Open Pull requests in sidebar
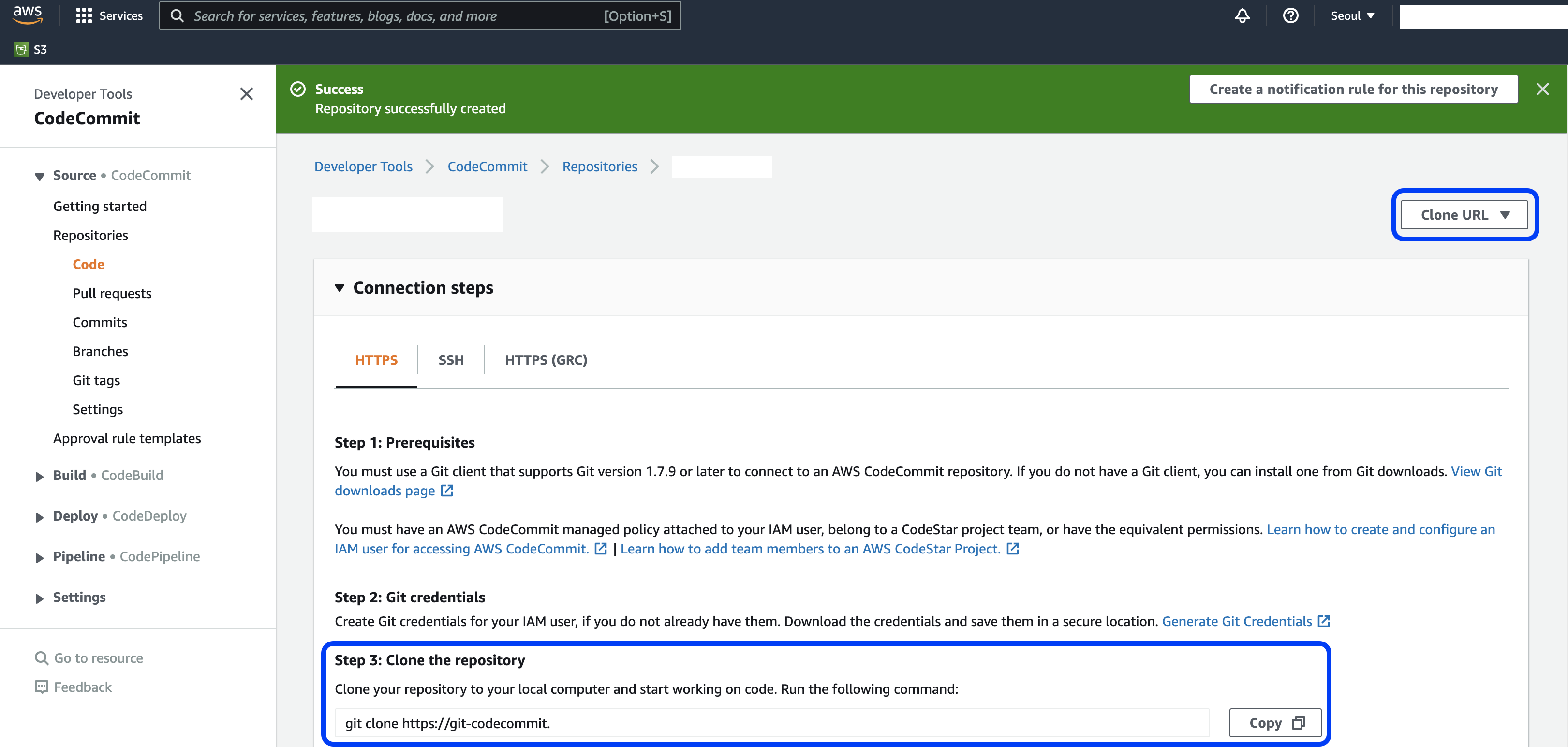Image resolution: width=1568 pixels, height=747 pixels. (x=112, y=294)
